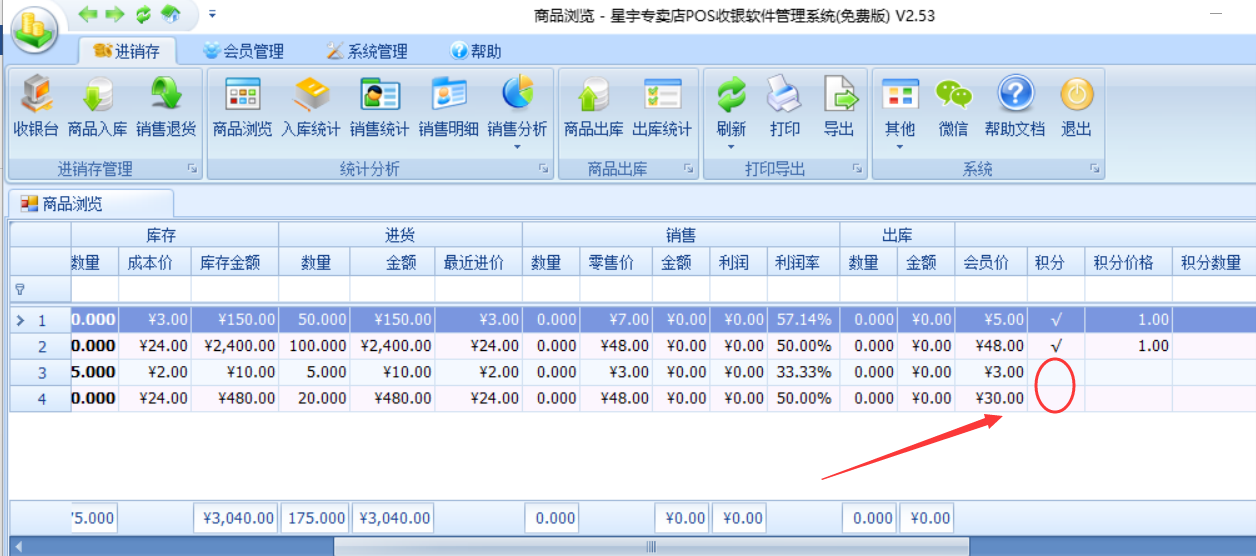The image size is (1256, 556).
Task: Open 帮助文档 help document icon
Action: click(1014, 106)
